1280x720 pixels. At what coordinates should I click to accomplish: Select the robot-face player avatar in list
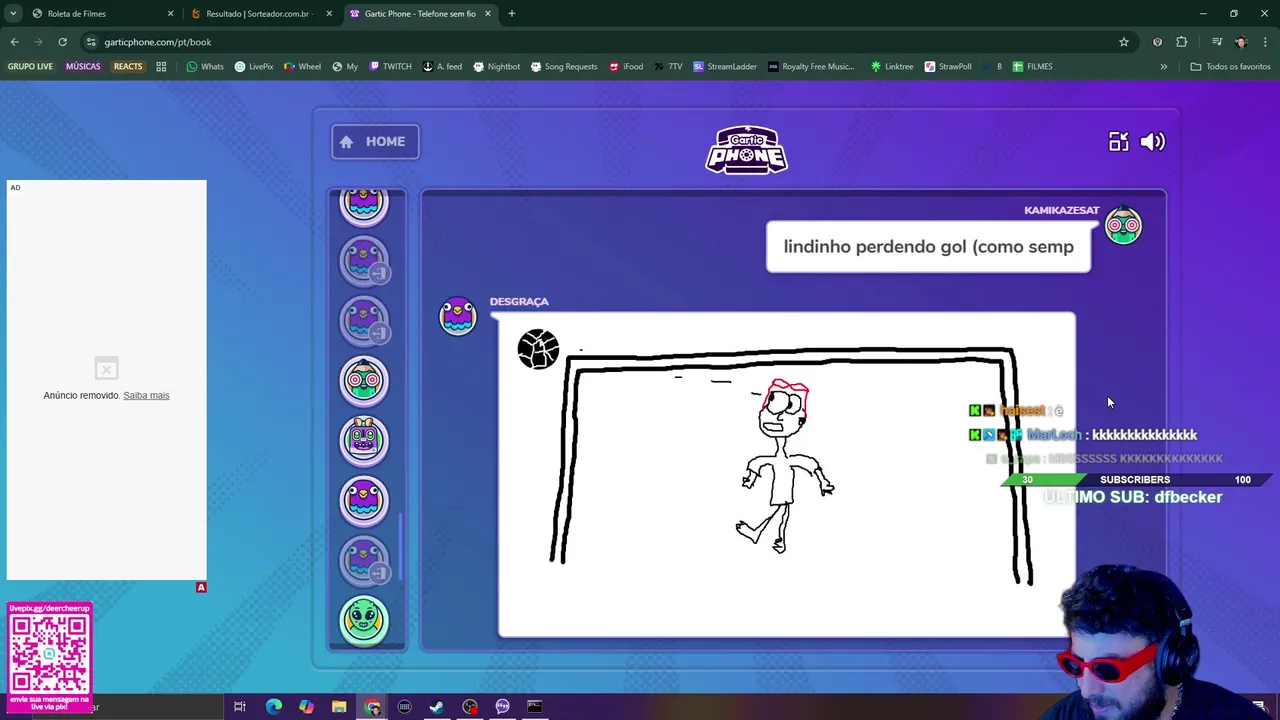click(364, 440)
